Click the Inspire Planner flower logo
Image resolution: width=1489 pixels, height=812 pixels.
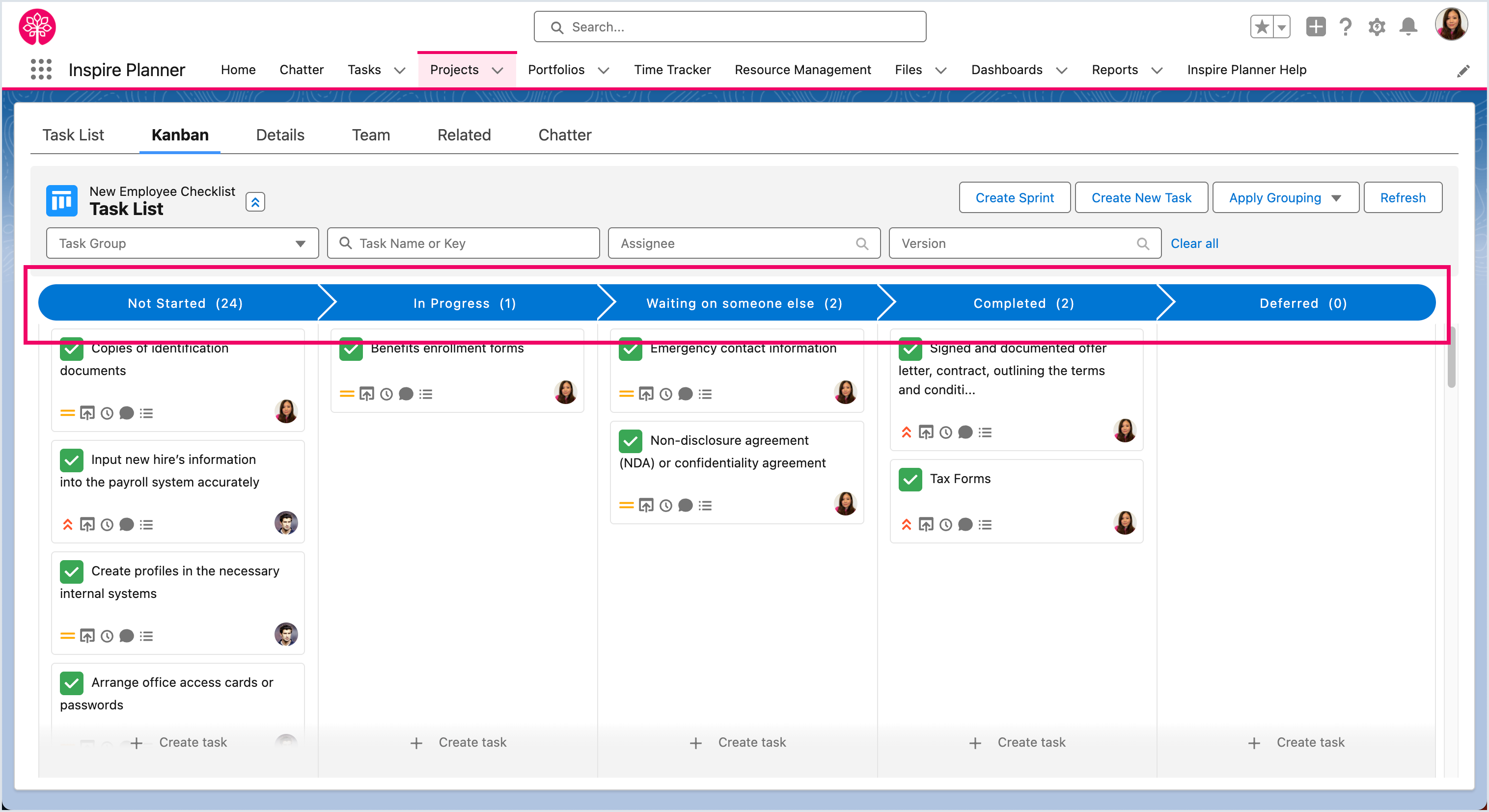point(38,27)
